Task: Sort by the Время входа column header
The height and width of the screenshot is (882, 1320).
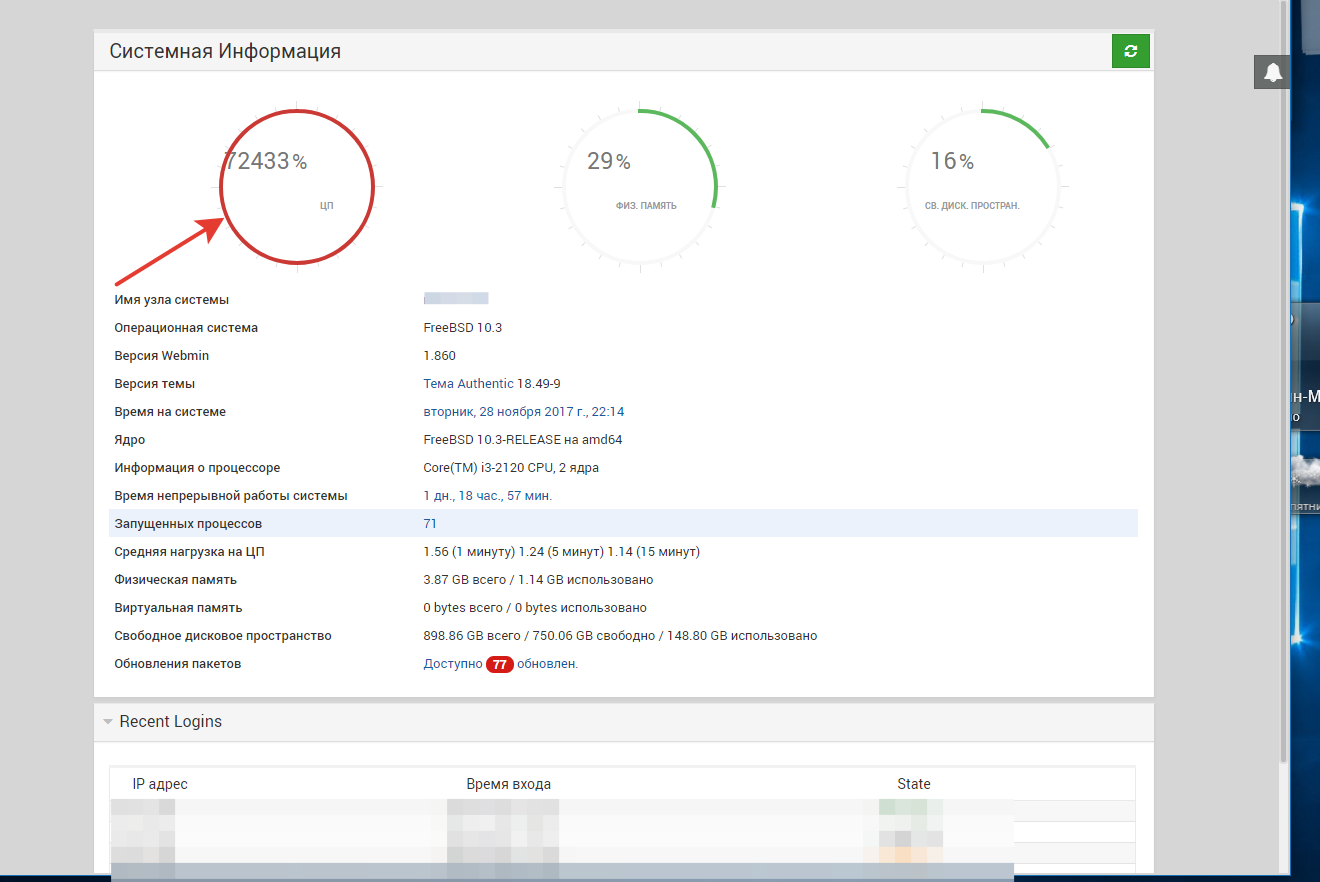Action: [508, 784]
